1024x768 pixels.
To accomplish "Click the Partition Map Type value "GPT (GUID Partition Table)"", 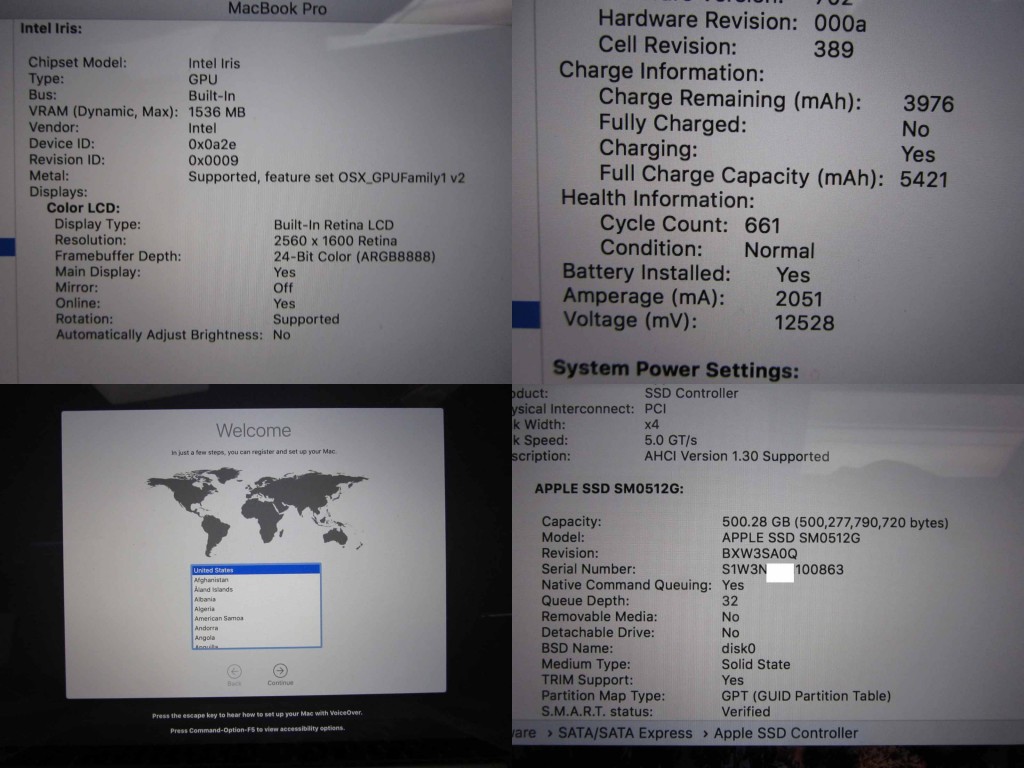I will [806, 696].
